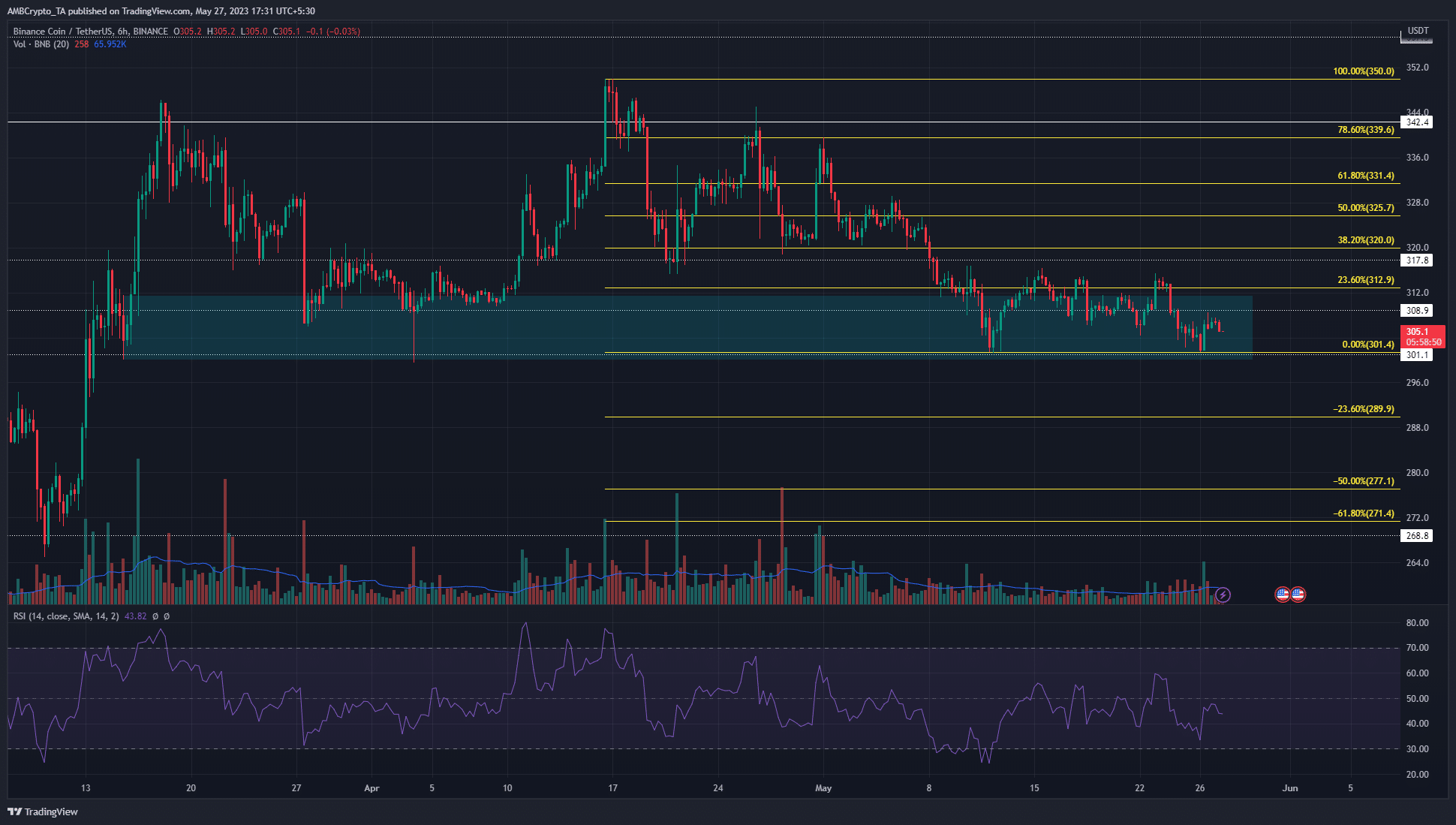Click the 352.0 price axis label
The height and width of the screenshot is (825, 1456).
tap(1418, 68)
